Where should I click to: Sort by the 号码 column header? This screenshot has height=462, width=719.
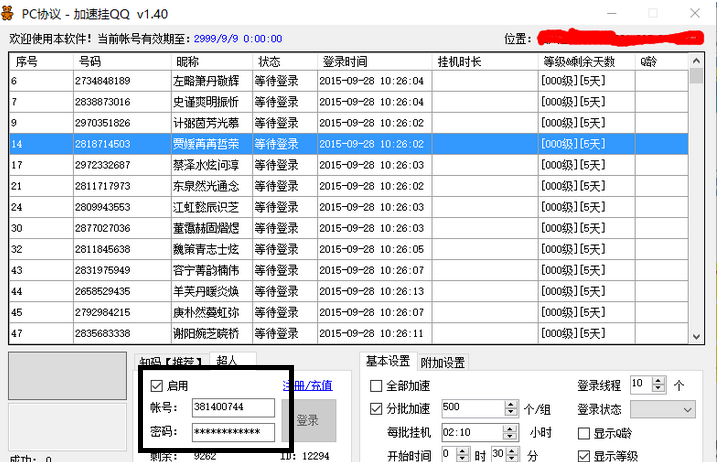click(x=122, y=61)
